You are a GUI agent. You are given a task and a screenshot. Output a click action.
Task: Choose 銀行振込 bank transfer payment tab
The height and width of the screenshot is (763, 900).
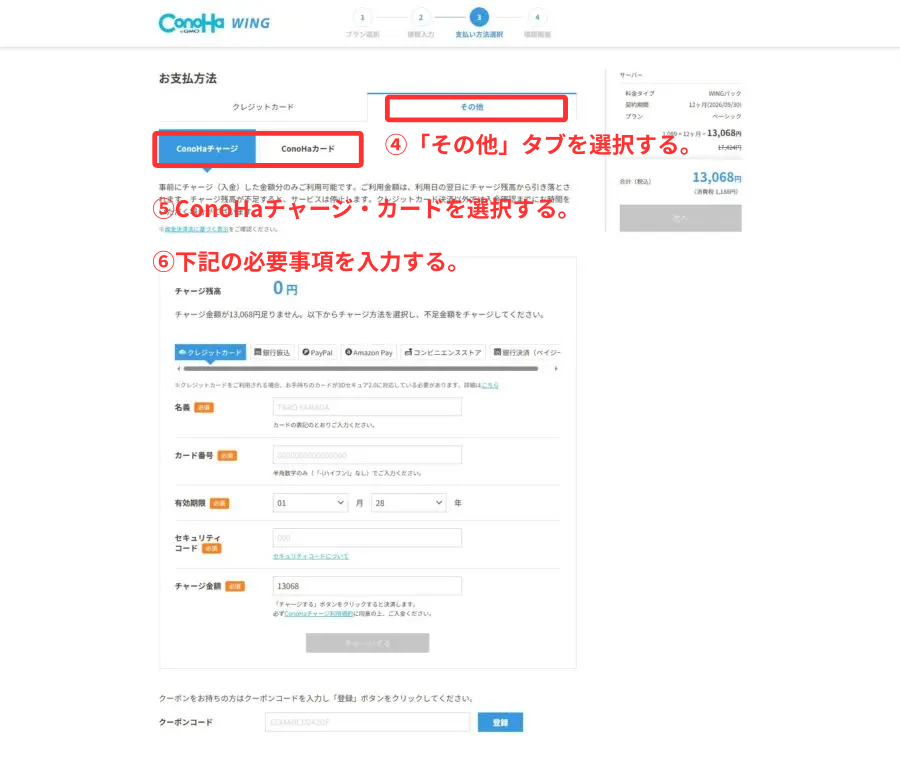[272, 352]
